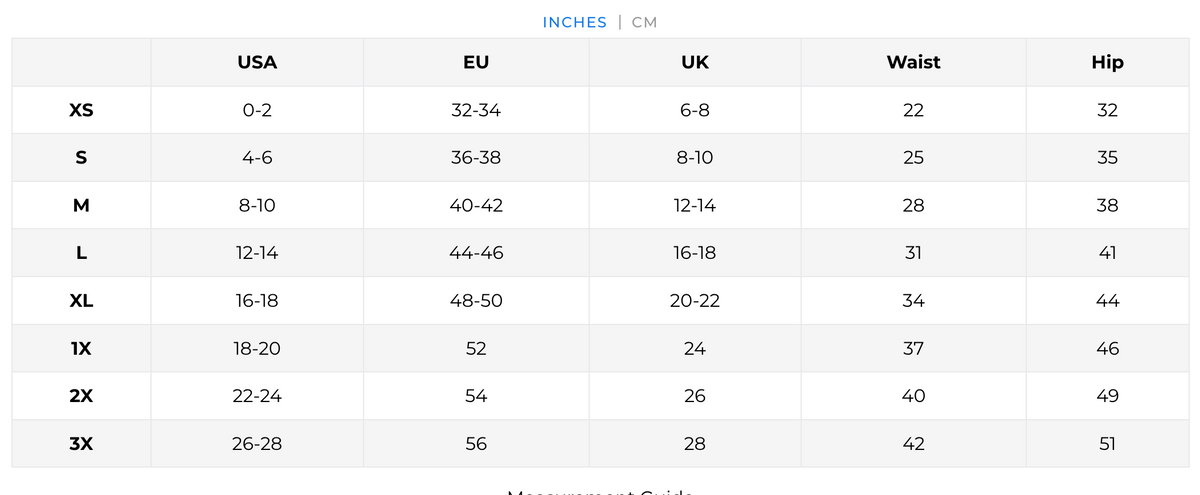Viewport: 1200px width, 495px height.
Task: Select the XL size row label
Action: click(x=81, y=301)
